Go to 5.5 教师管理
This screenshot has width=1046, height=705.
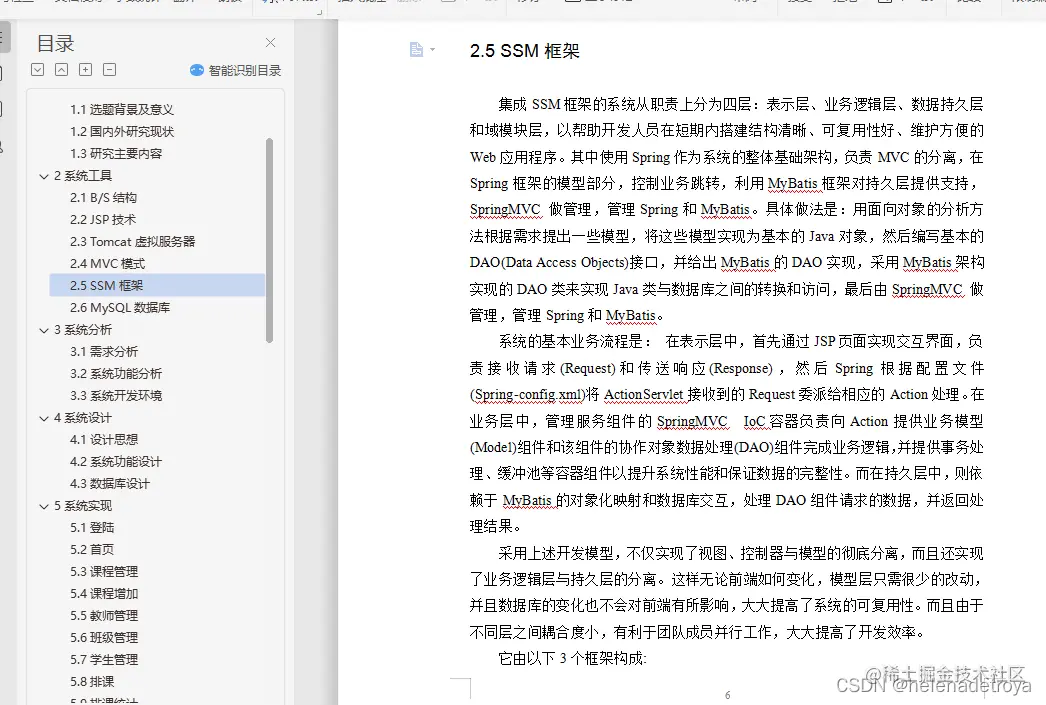(x=104, y=616)
